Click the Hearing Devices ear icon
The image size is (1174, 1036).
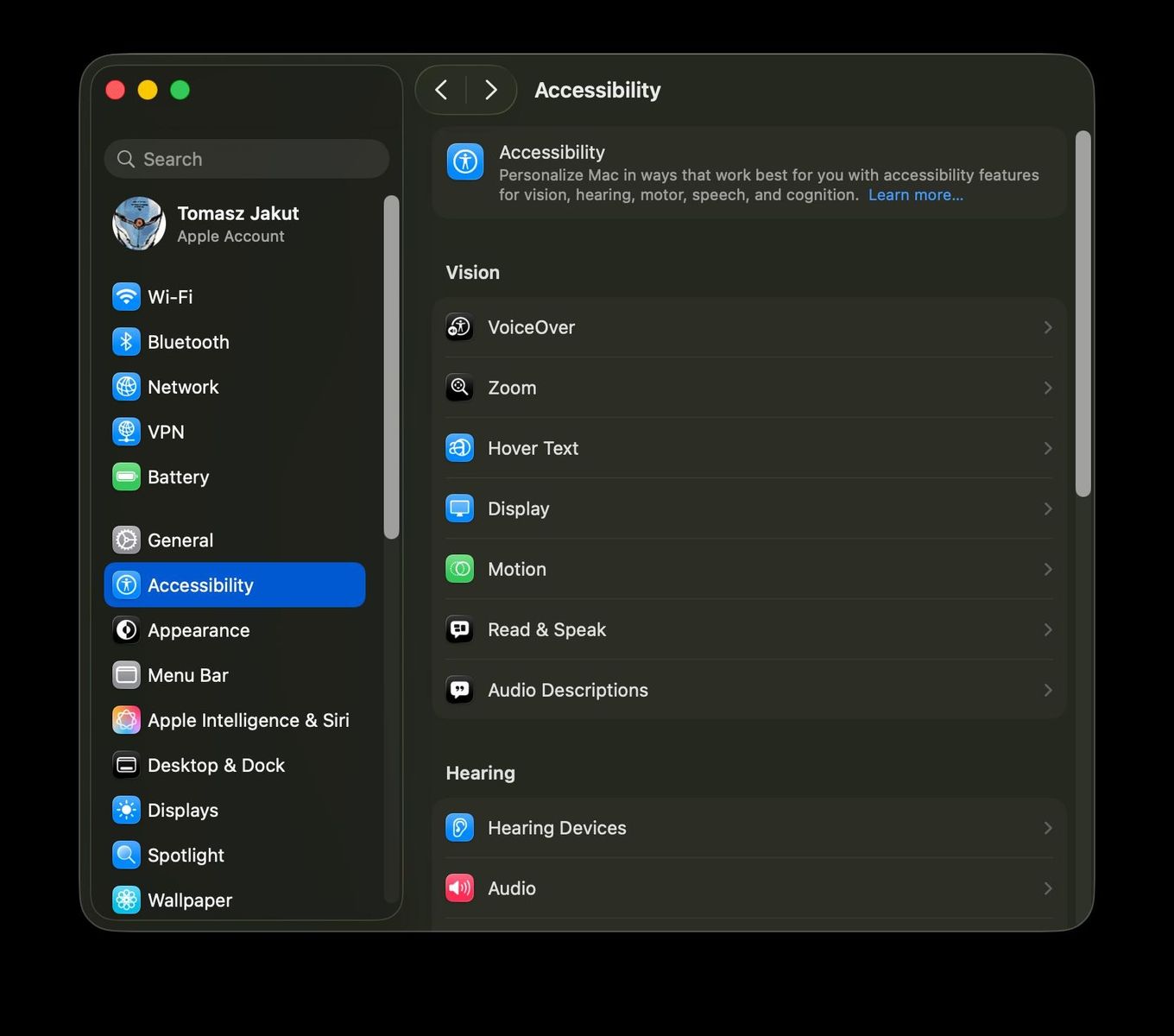[x=459, y=827]
